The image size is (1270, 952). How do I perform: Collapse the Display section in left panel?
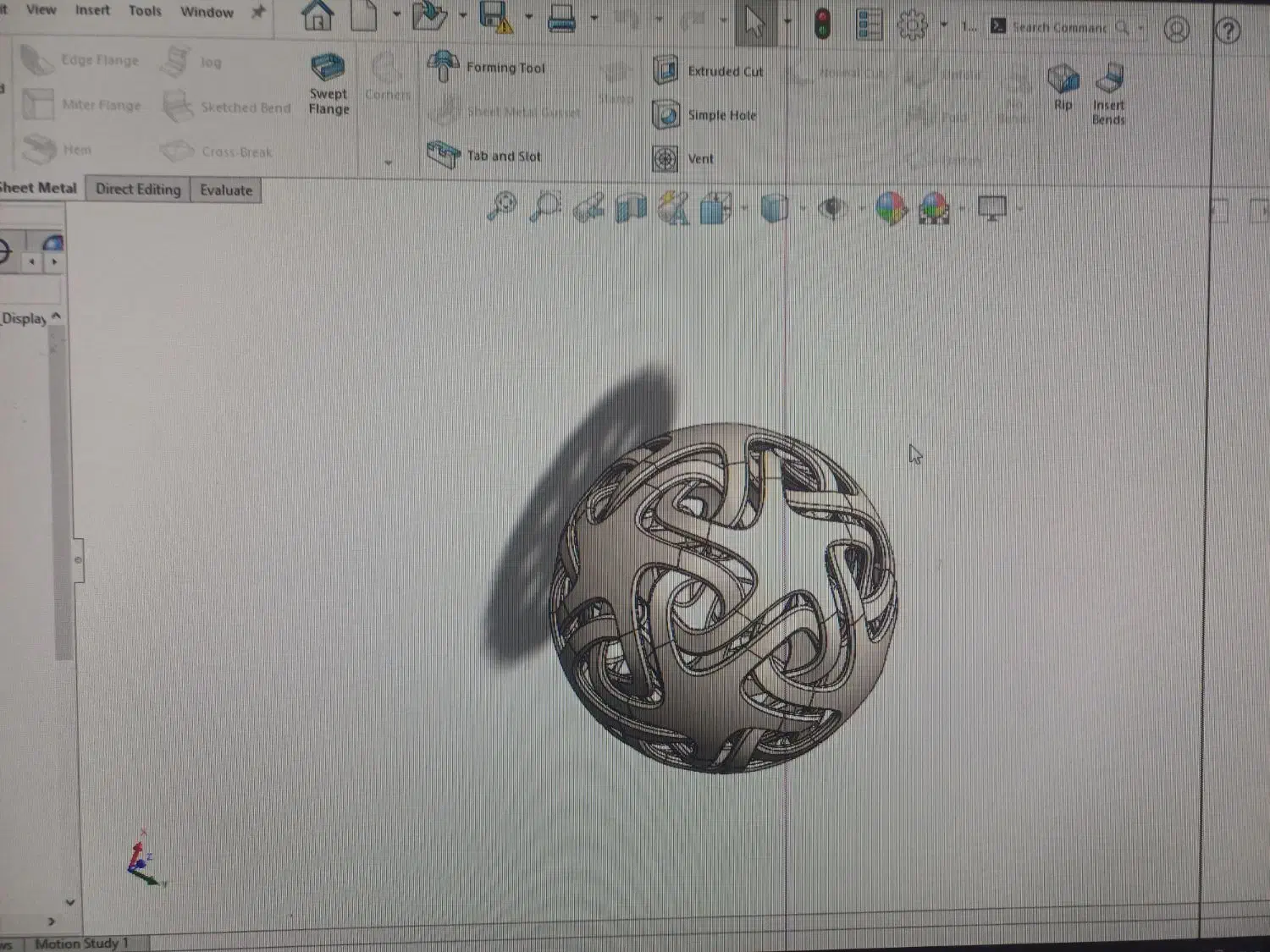(x=56, y=314)
